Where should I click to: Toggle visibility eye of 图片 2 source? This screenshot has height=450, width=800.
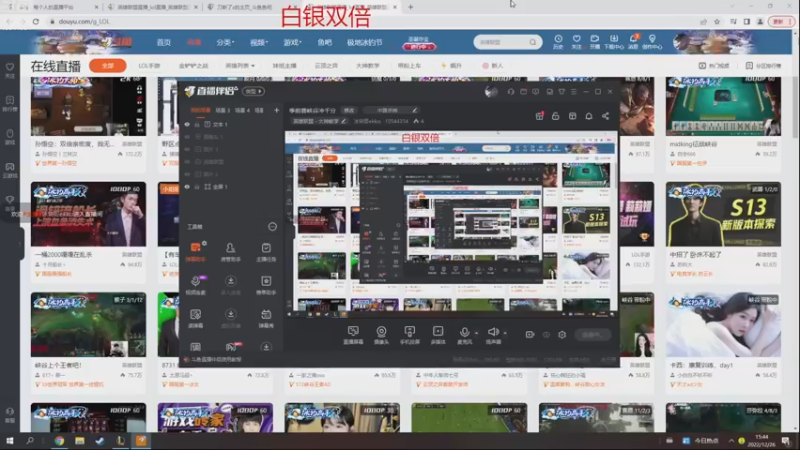pos(187,174)
